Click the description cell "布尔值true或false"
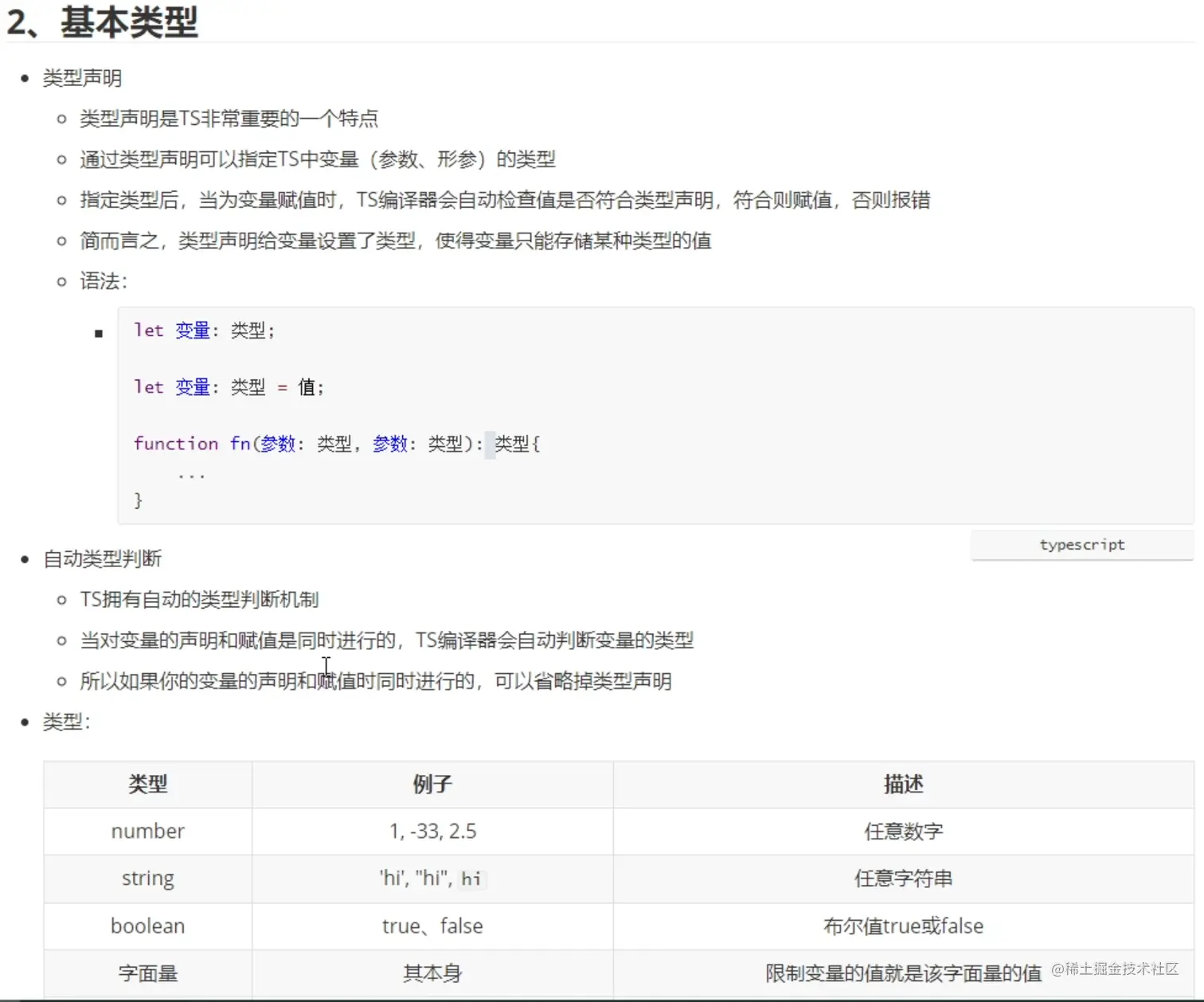This screenshot has width=1204, height=1002. 904,926
